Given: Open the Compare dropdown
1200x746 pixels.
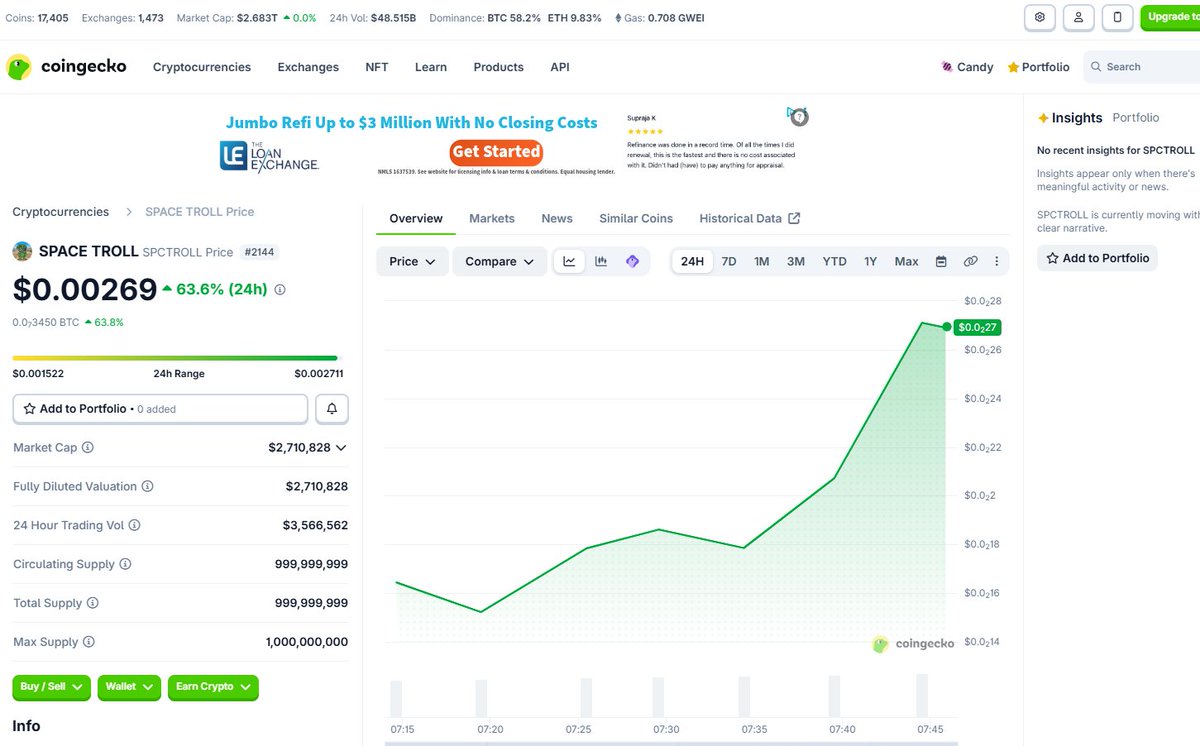Looking at the screenshot, I should 500,261.
